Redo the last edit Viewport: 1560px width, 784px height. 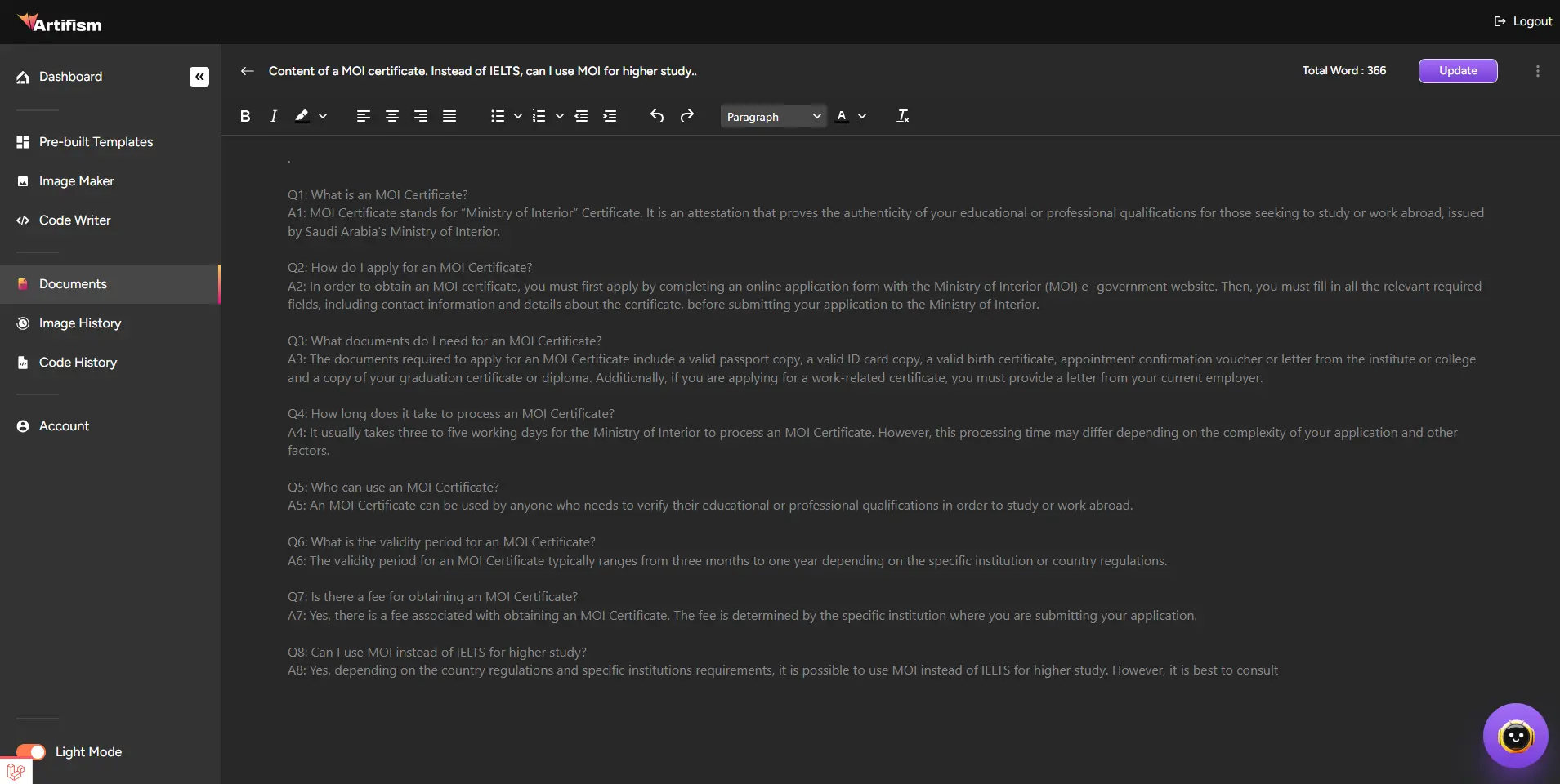[687, 116]
